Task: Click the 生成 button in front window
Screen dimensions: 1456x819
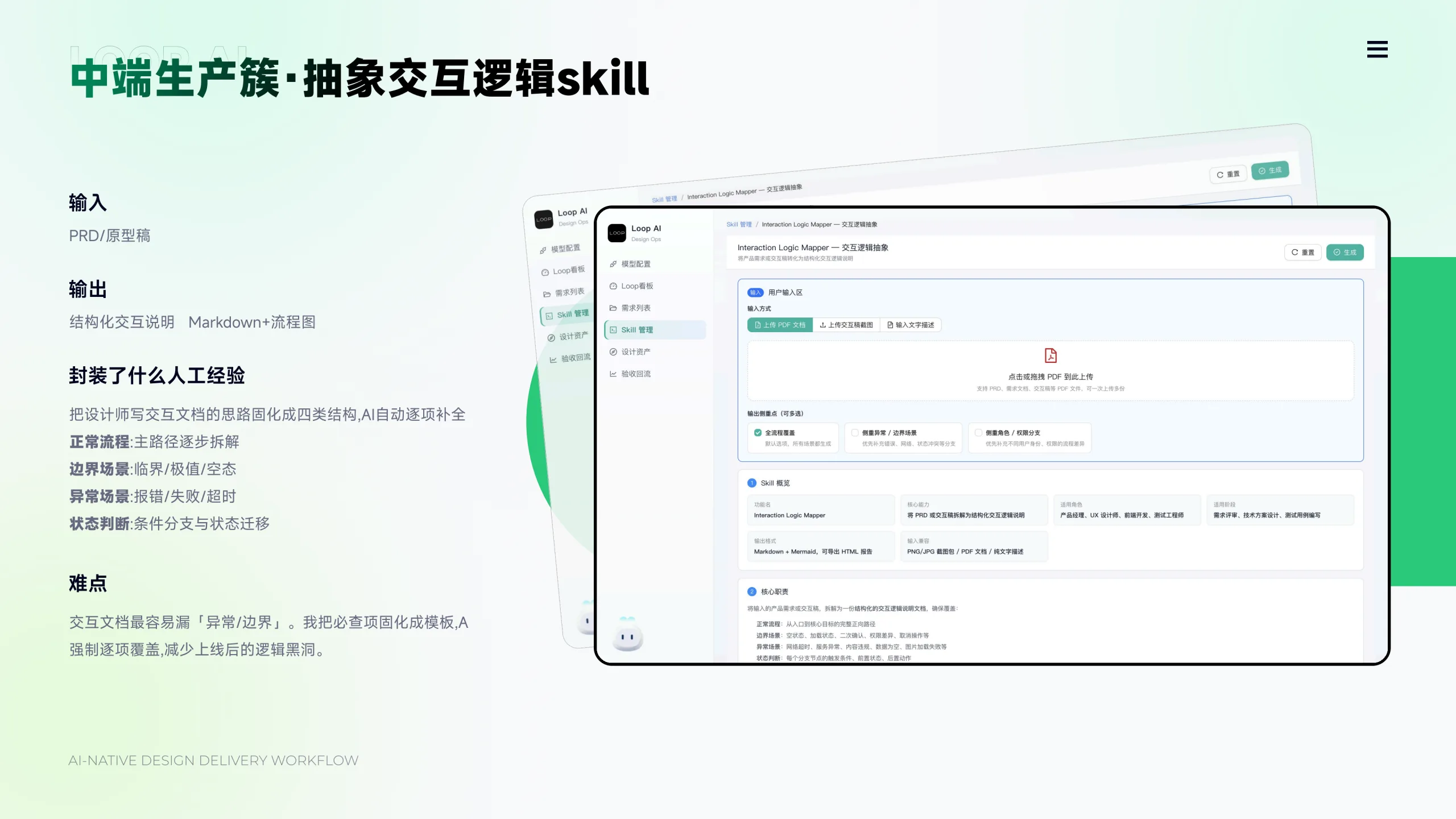Action: 1345,252
